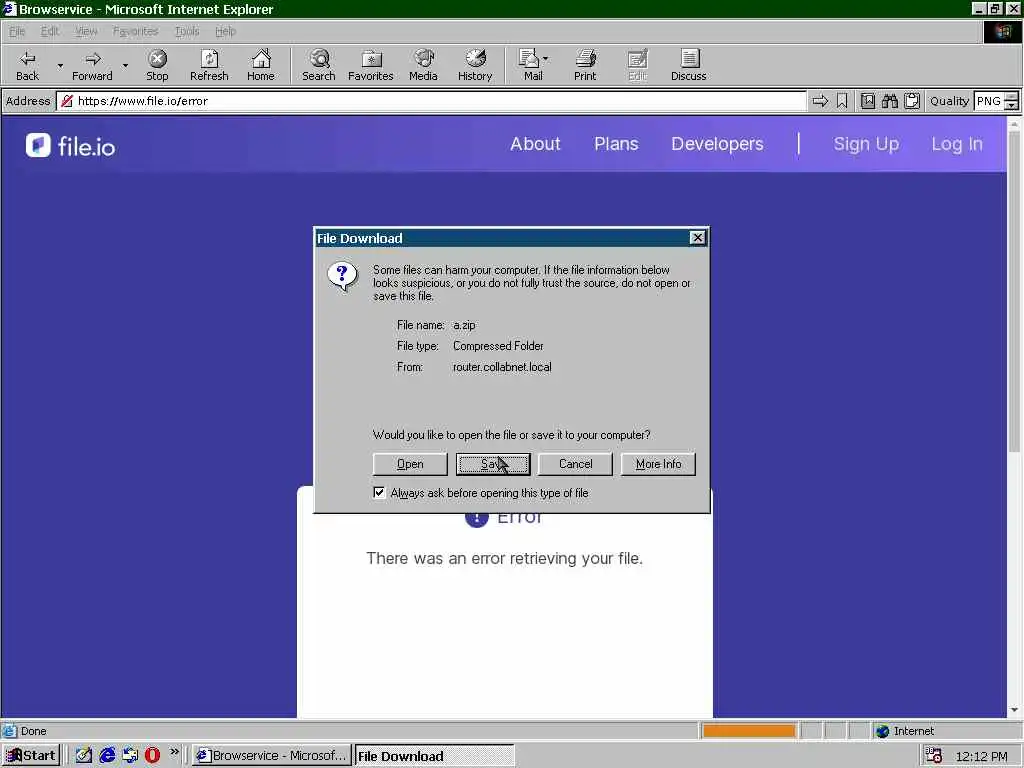This screenshot has height=768, width=1024.
Task: Click the Discuss toolbar icon
Action: pos(688,65)
